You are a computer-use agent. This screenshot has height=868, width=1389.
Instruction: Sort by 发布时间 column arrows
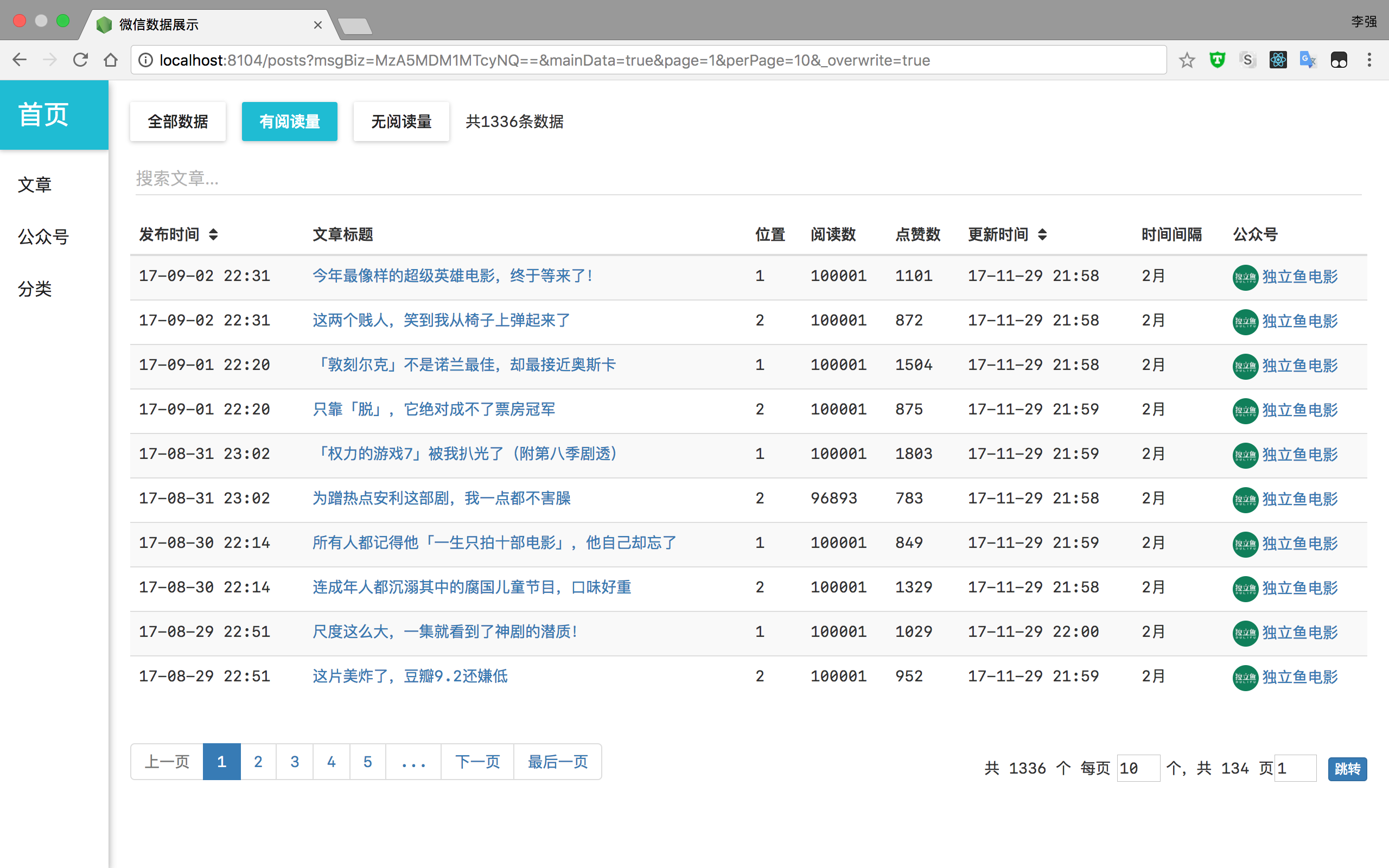[214, 235]
